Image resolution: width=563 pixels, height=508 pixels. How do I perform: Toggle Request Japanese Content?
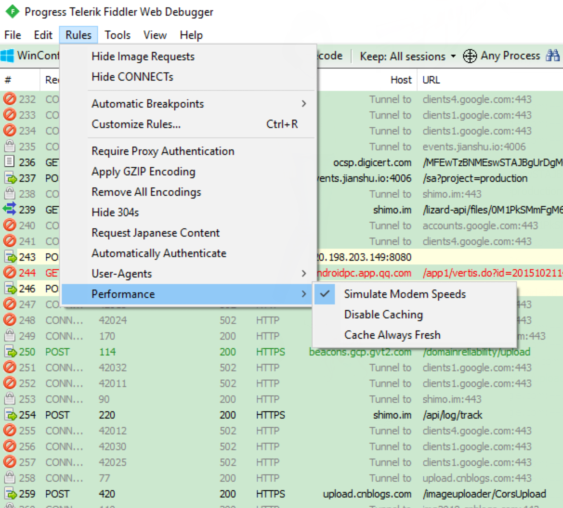pyautogui.click(x=187, y=233)
